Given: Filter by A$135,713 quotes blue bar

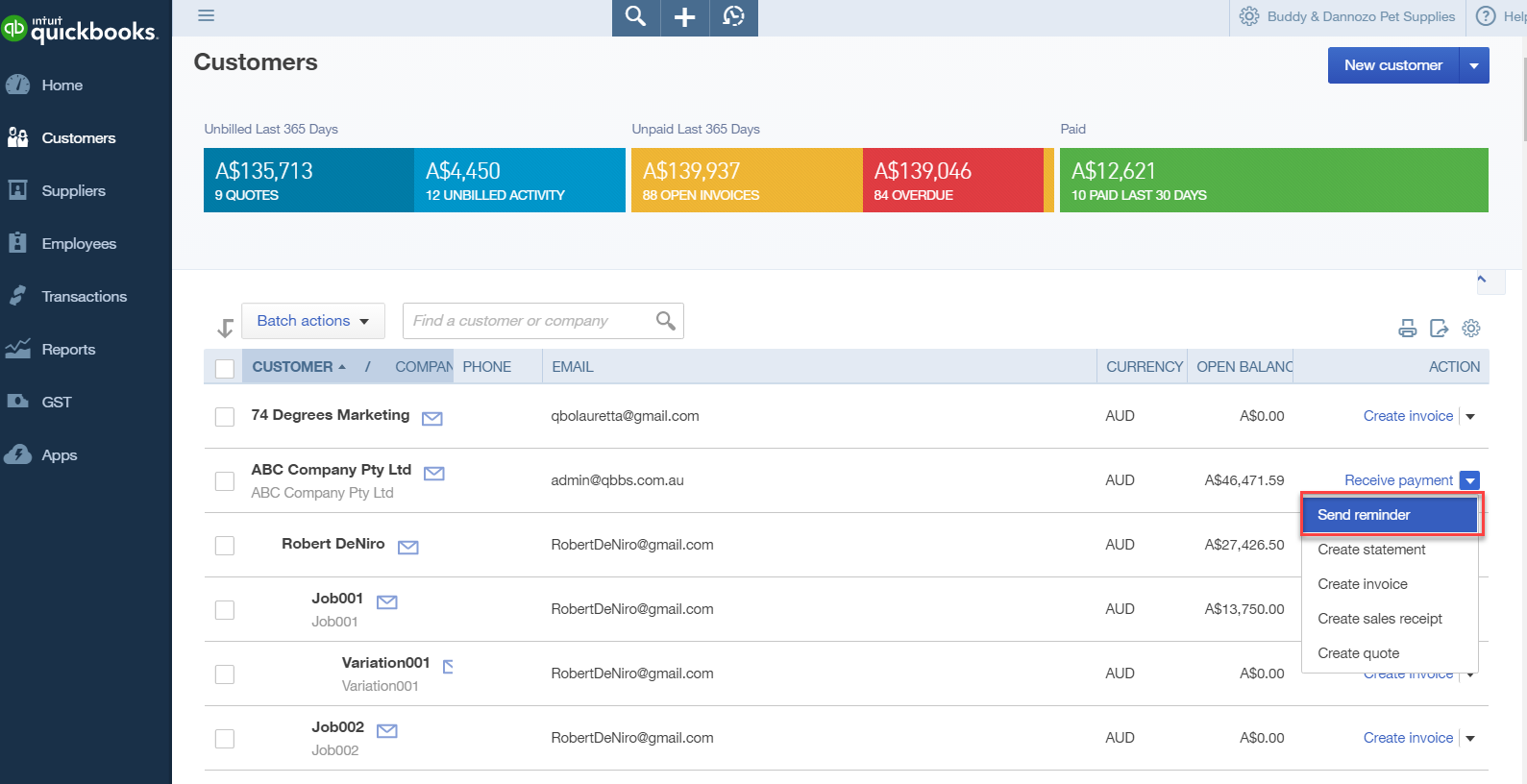Looking at the screenshot, I should click(x=308, y=181).
